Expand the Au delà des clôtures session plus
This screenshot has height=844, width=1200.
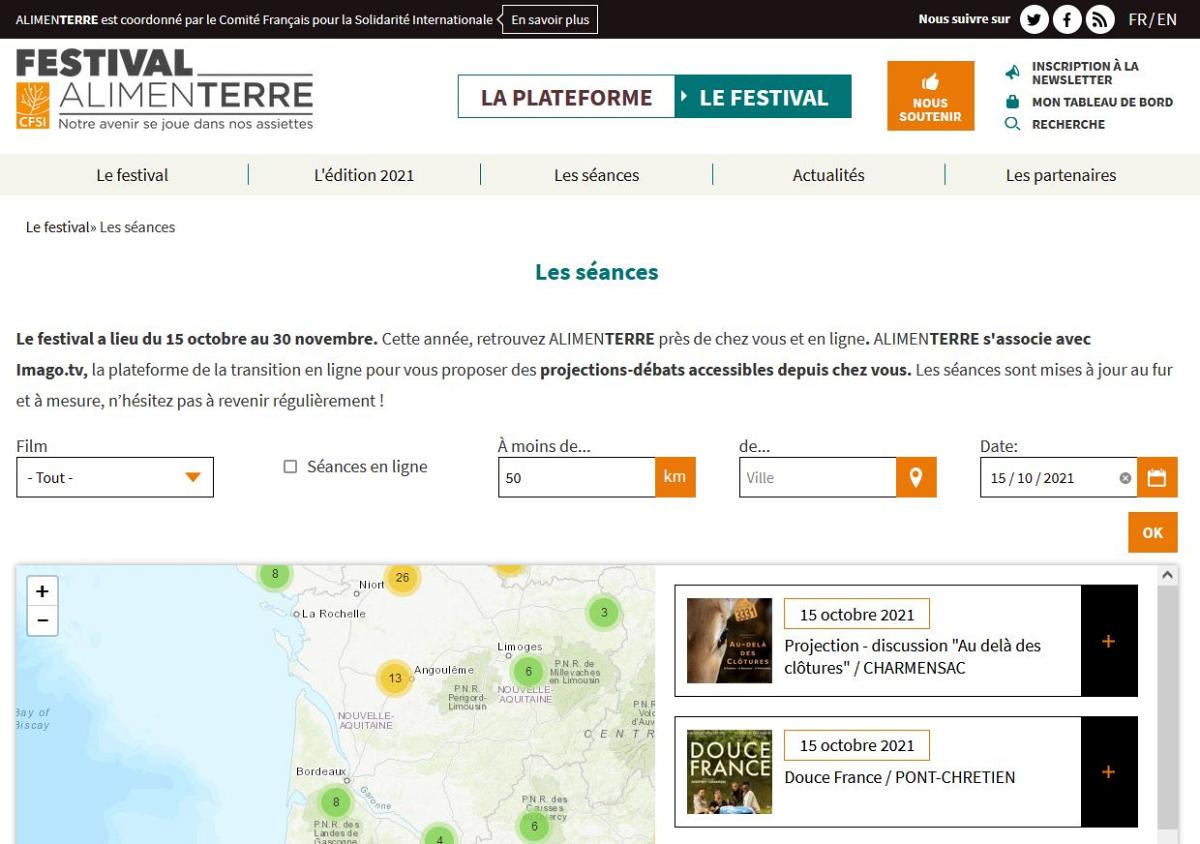[1109, 641]
